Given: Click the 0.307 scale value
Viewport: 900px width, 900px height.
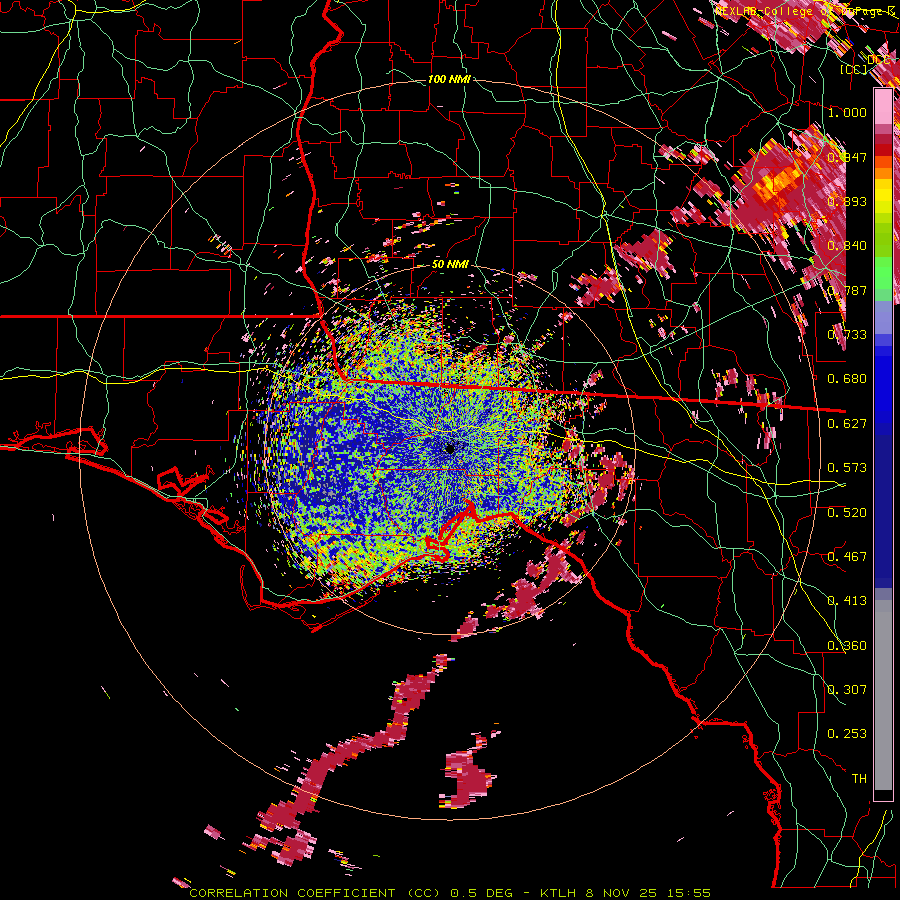Looking at the screenshot, I should [847, 690].
